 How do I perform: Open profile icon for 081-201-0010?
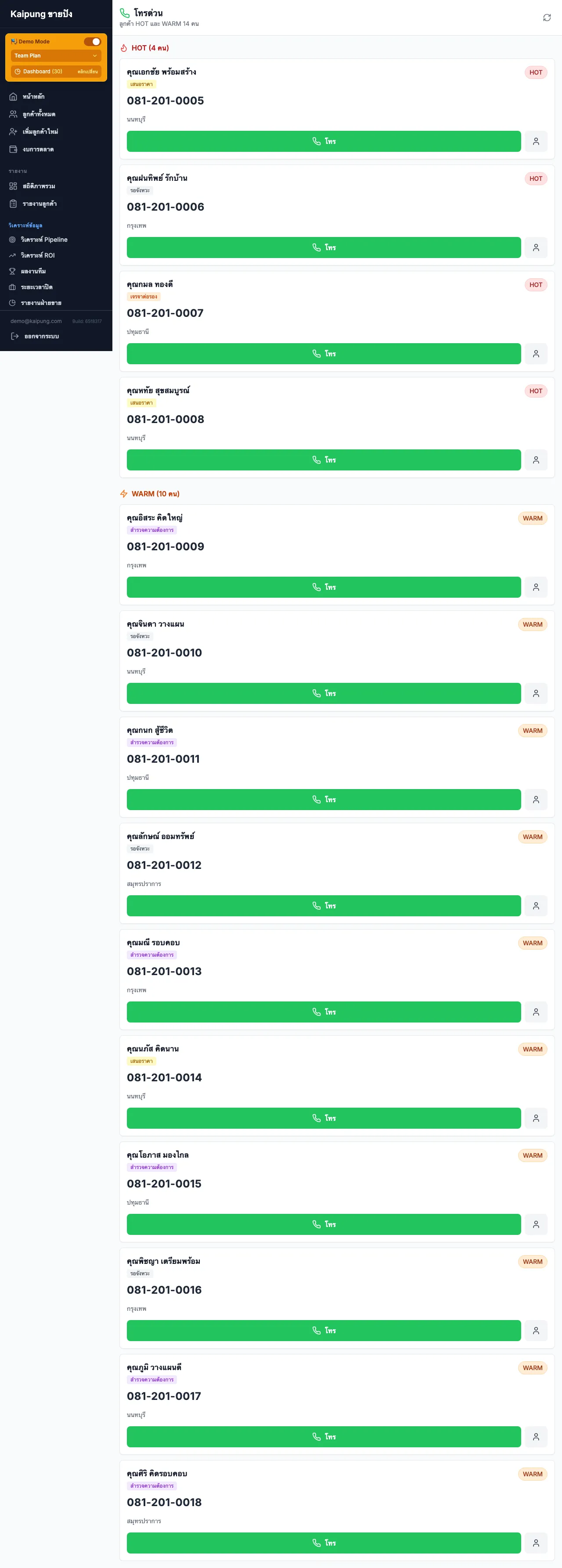coord(536,693)
